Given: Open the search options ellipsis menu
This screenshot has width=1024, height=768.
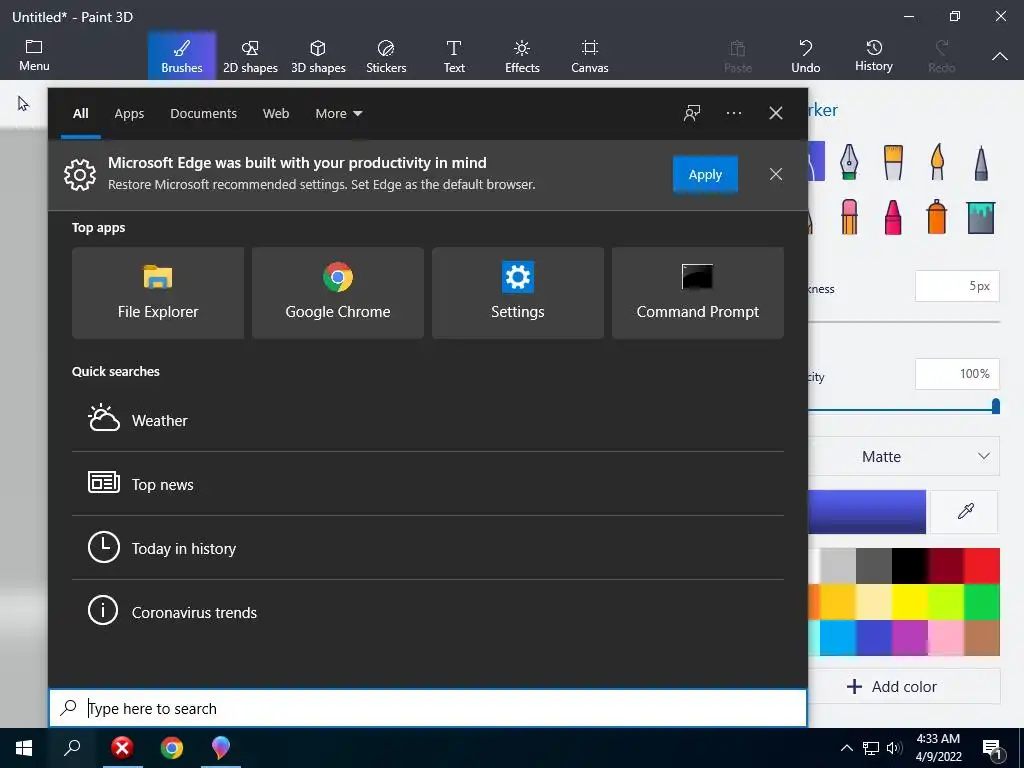Looking at the screenshot, I should pos(733,113).
